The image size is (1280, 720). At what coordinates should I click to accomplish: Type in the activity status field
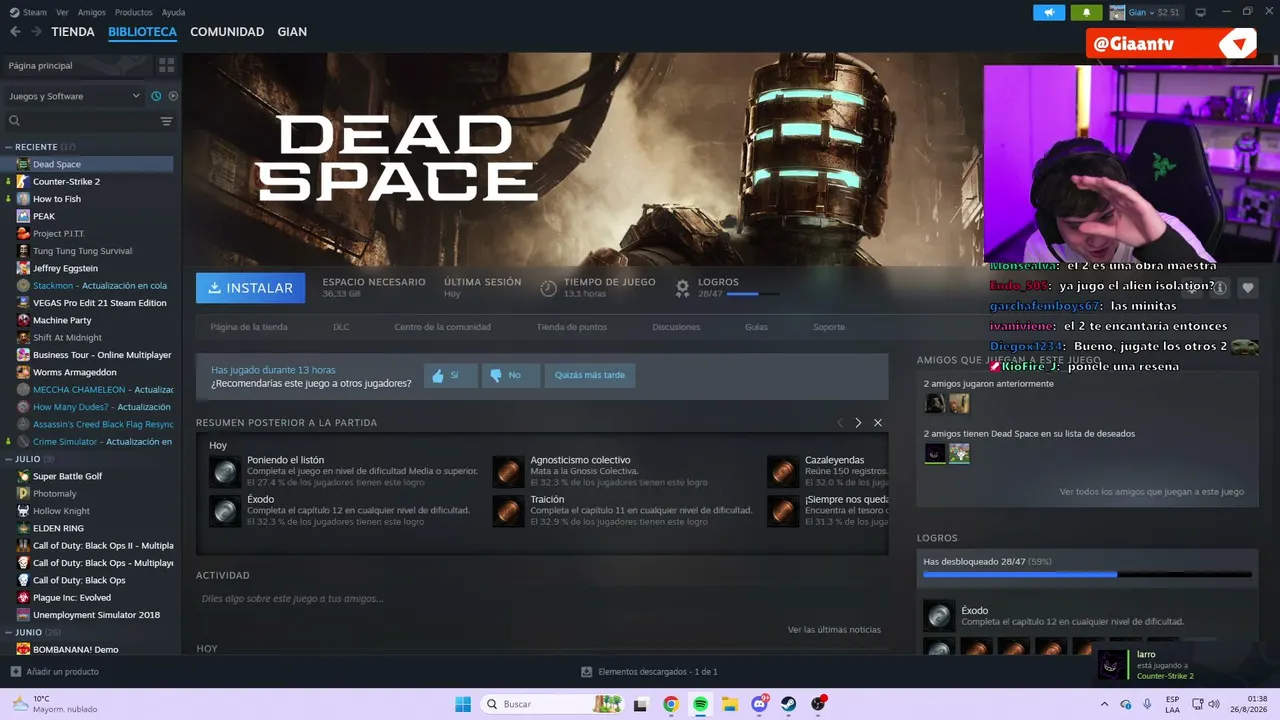pyautogui.click(x=540, y=599)
